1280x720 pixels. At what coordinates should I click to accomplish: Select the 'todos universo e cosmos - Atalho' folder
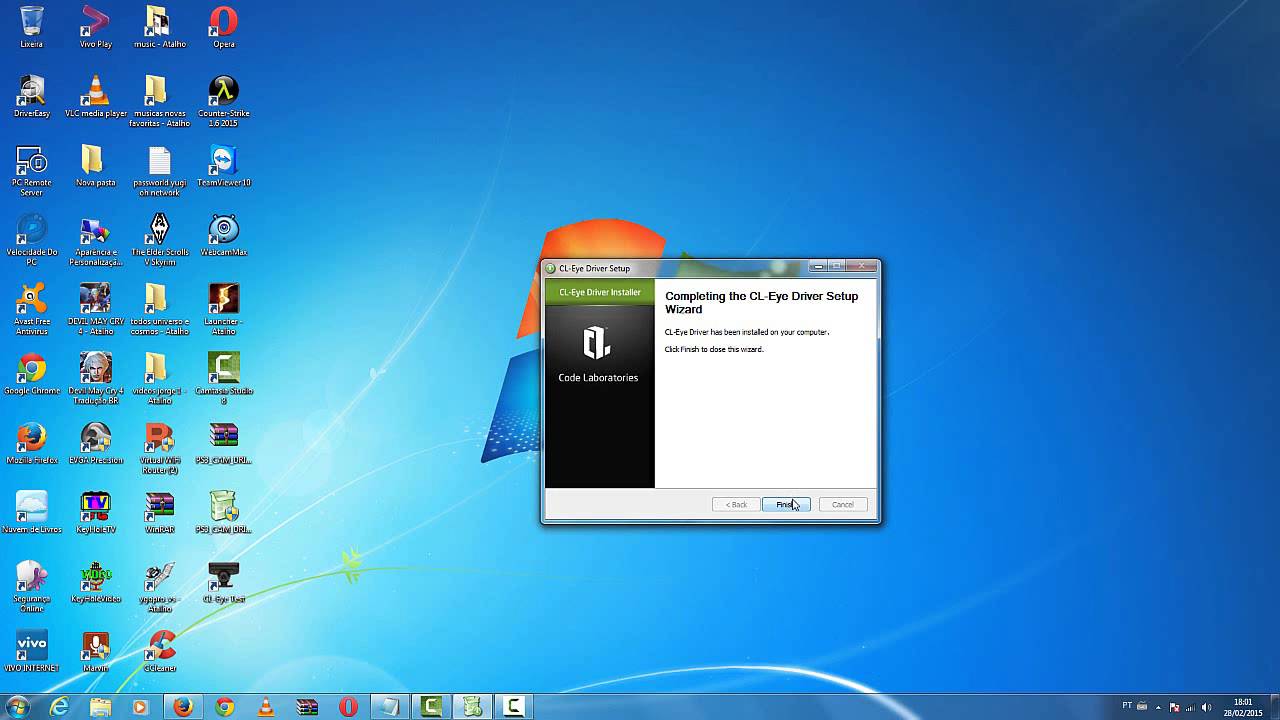point(160,308)
